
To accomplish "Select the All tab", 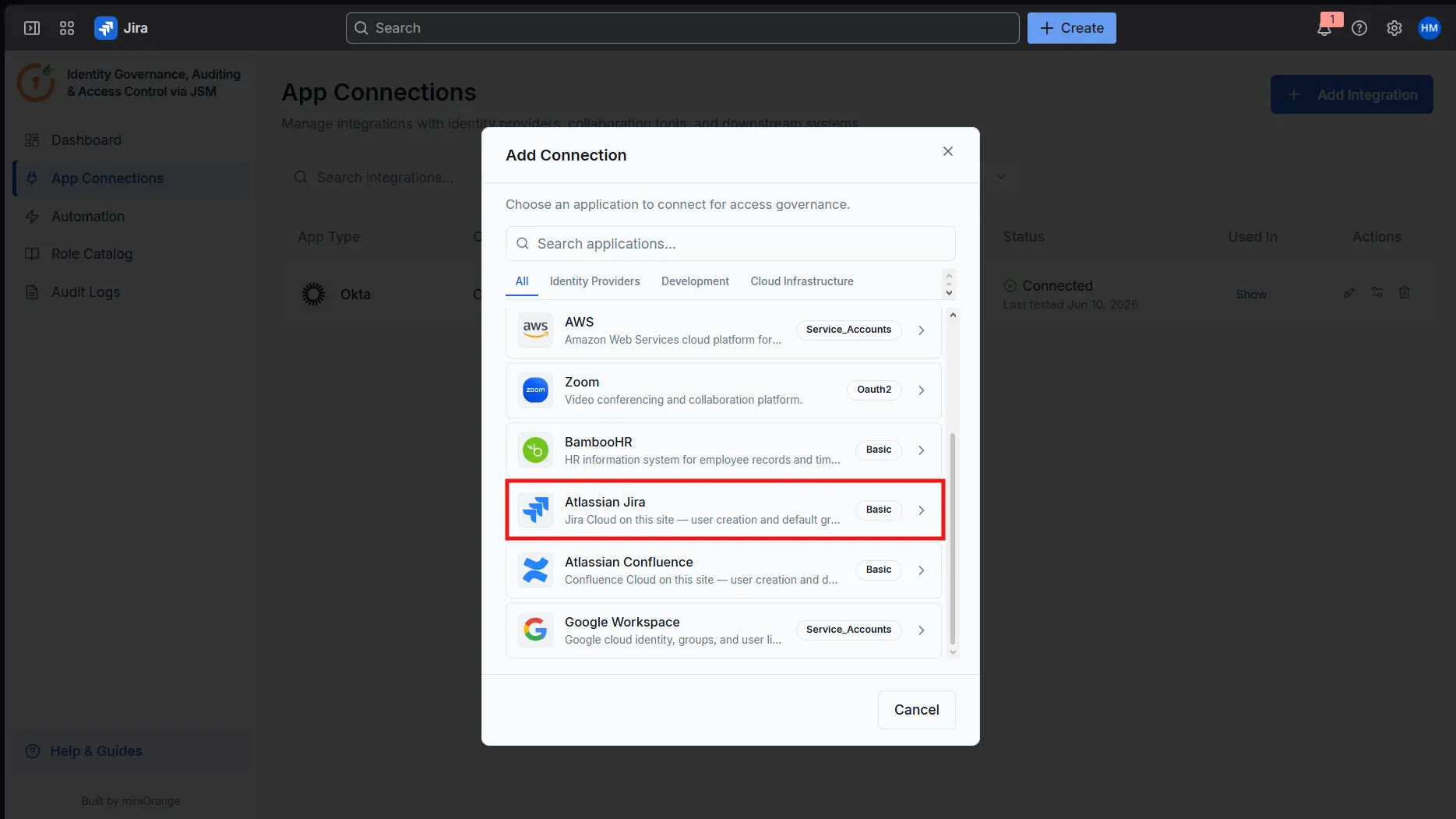I will point(522,281).
